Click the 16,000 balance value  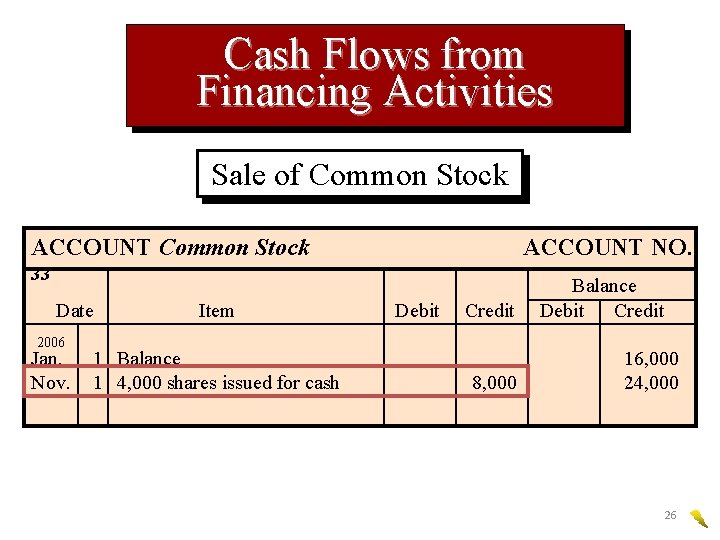pyautogui.click(x=651, y=359)
